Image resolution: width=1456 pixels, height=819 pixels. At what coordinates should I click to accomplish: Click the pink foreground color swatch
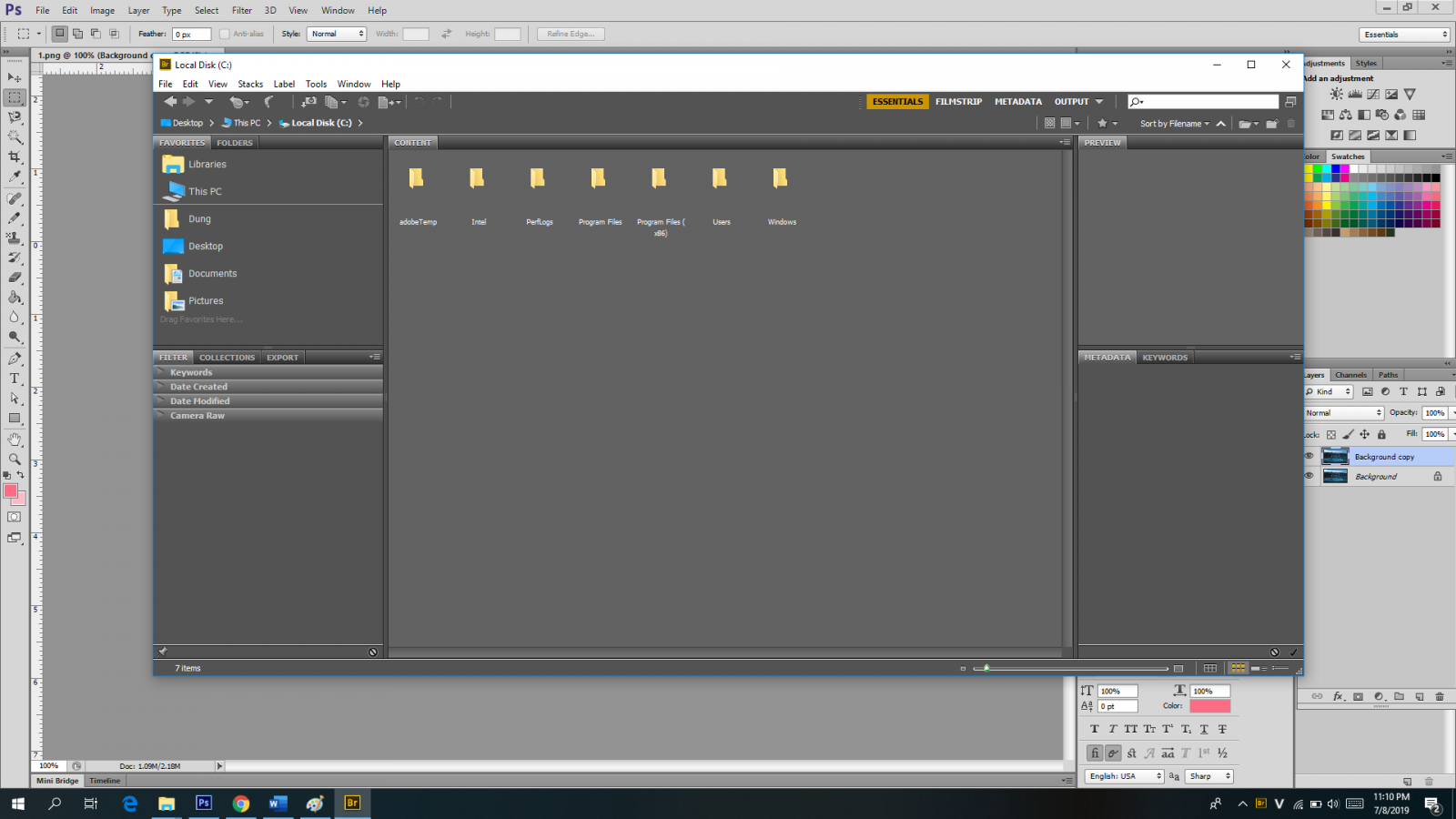tap(11, 491)
